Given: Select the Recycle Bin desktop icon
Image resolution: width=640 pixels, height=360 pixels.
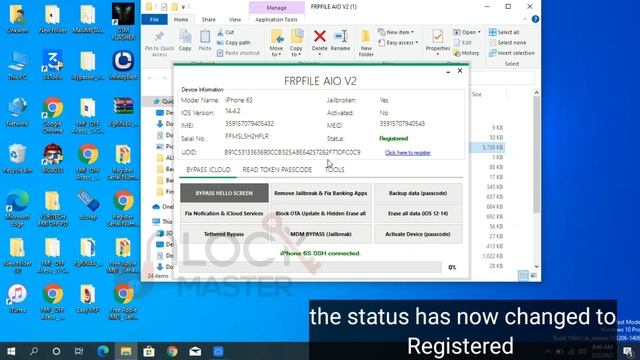Looking at the screenshot, I should point(18,159).
